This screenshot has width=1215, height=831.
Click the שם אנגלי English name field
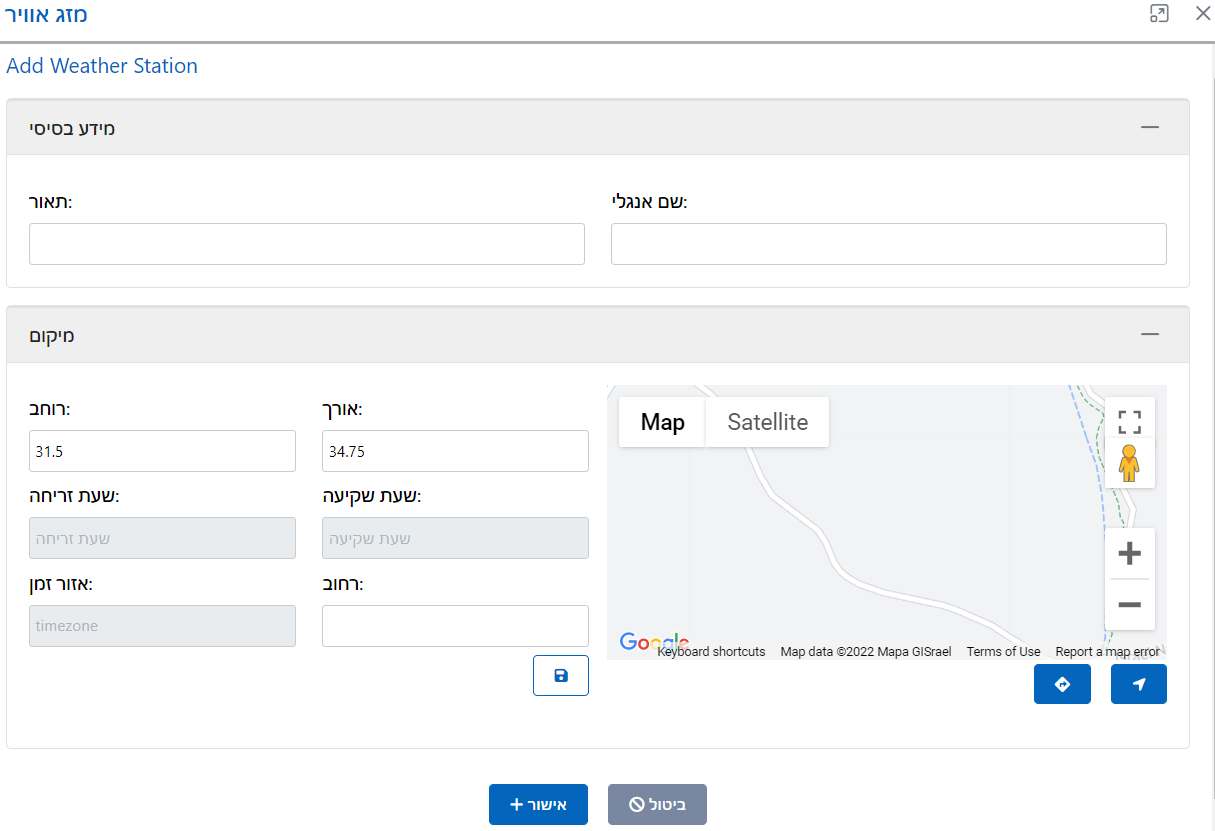pyautogui.click(x=888, y=244)
